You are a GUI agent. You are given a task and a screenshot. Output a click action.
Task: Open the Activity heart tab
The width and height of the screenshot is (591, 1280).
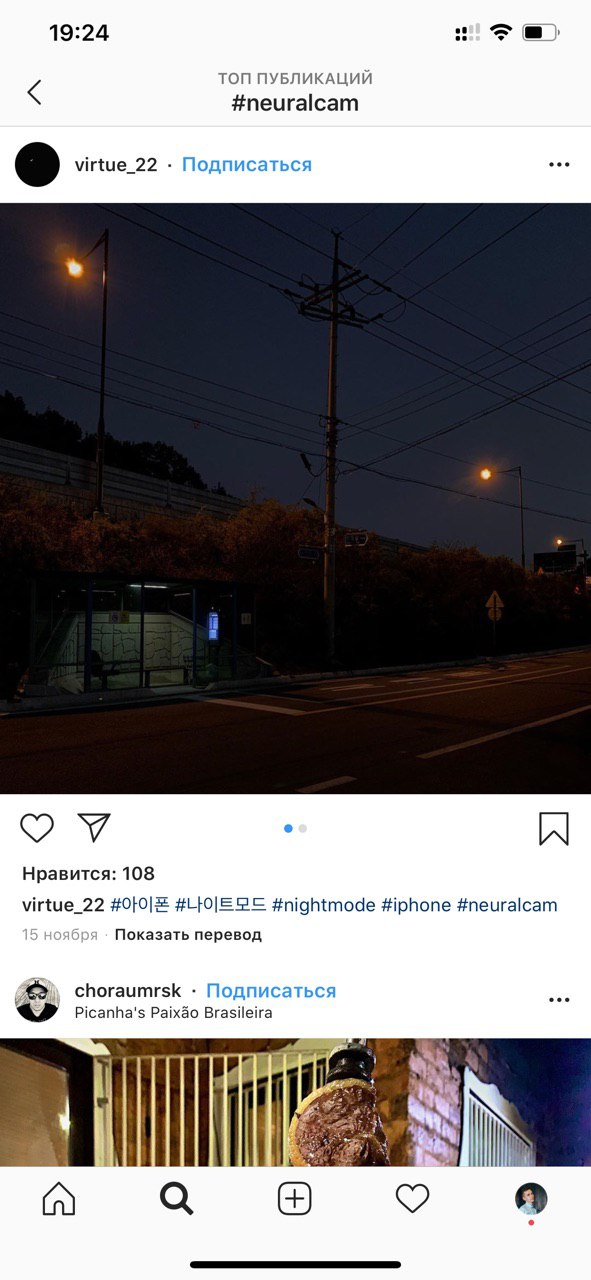[x=412, y=1198]
